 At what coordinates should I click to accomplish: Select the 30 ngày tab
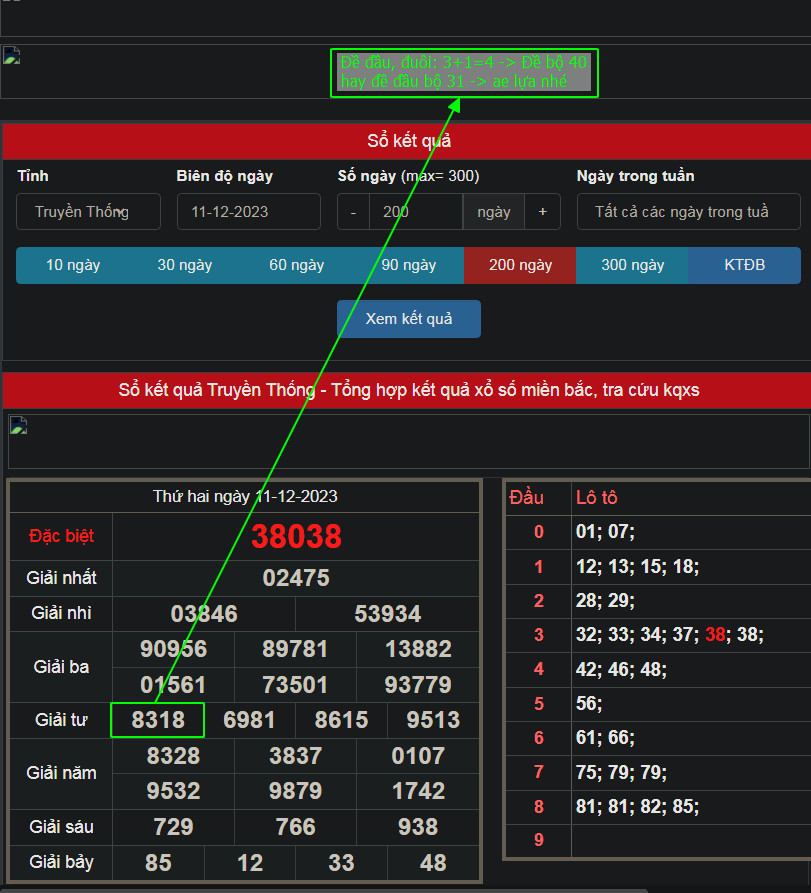[x=185, y=265]
